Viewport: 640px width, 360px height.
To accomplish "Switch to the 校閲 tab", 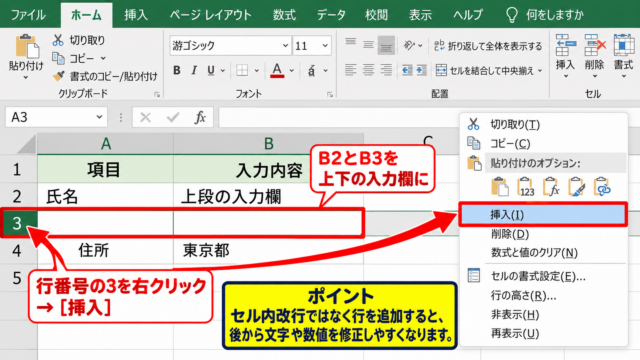I will point(376,15).
